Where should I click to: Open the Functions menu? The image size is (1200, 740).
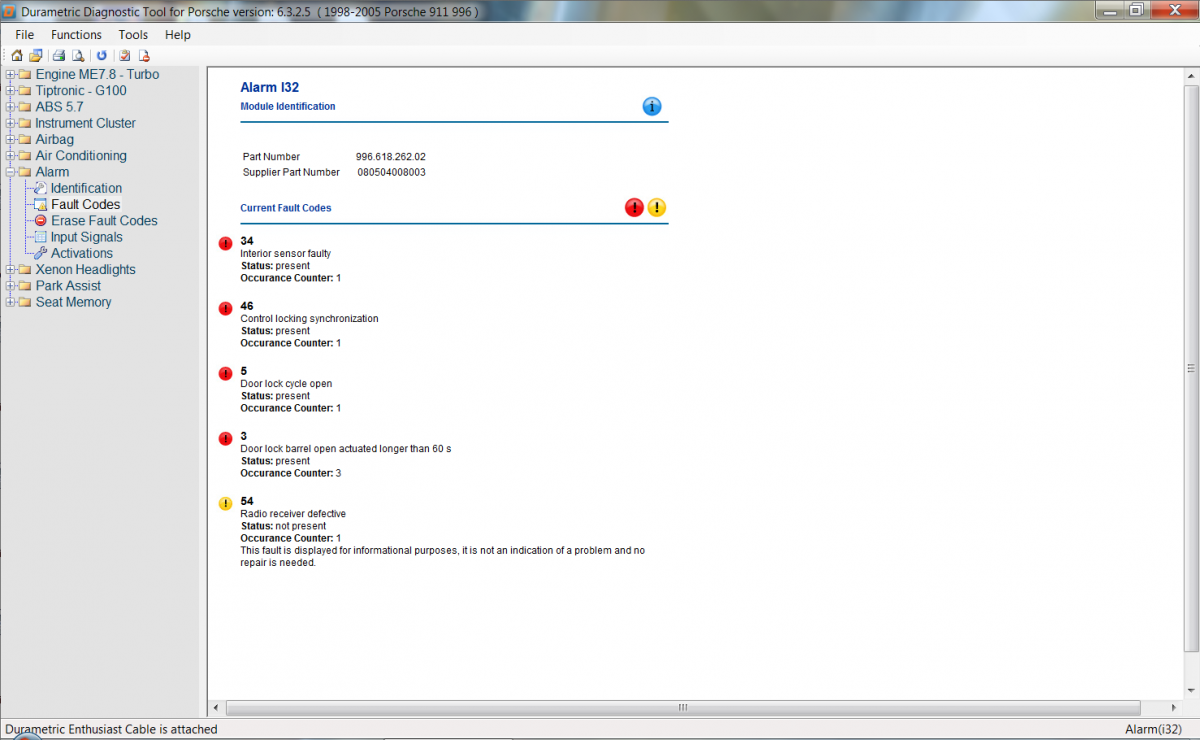click(x=76, y=35)
